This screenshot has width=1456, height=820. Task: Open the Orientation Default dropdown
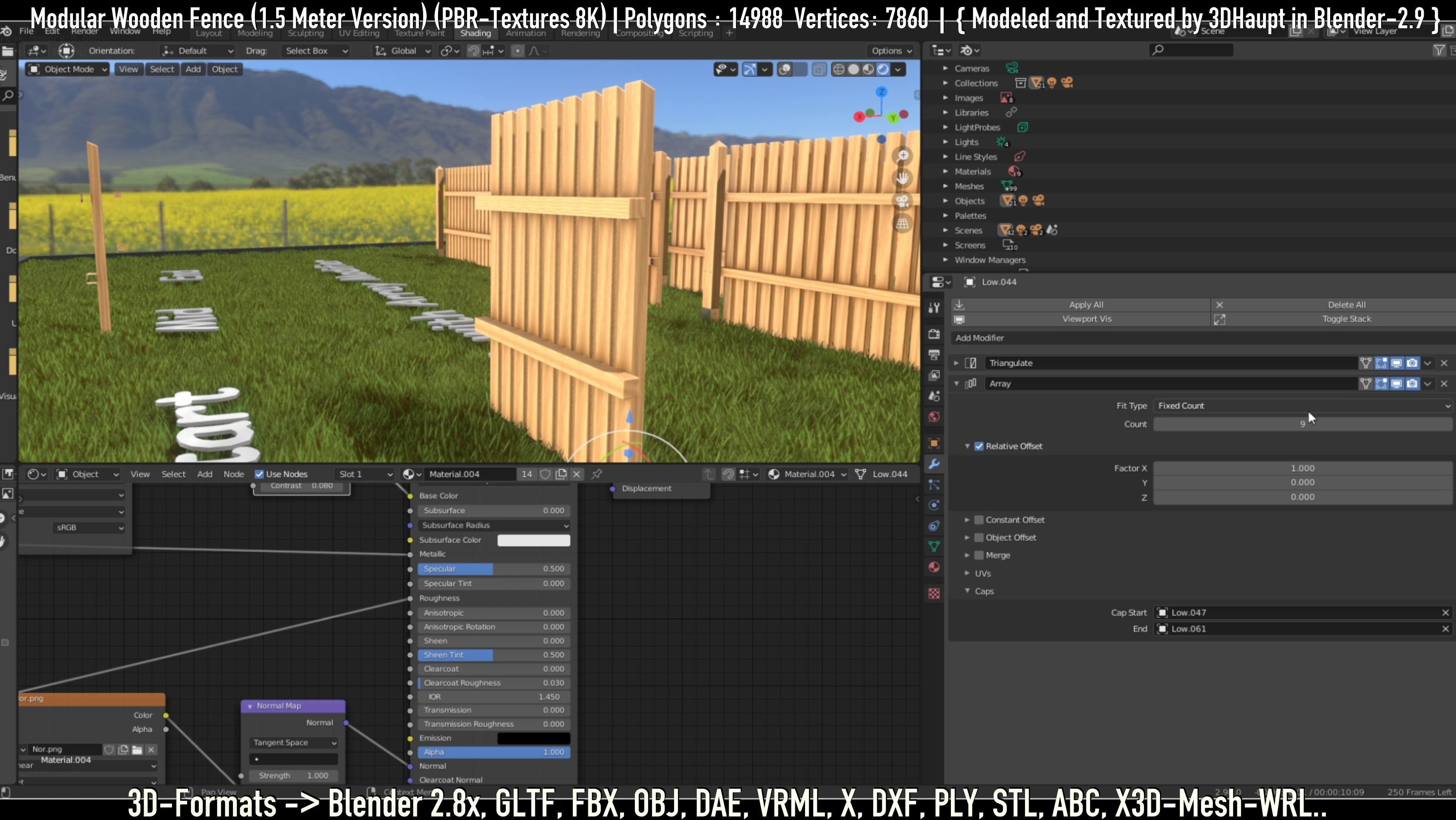click(x=197, y=51)
